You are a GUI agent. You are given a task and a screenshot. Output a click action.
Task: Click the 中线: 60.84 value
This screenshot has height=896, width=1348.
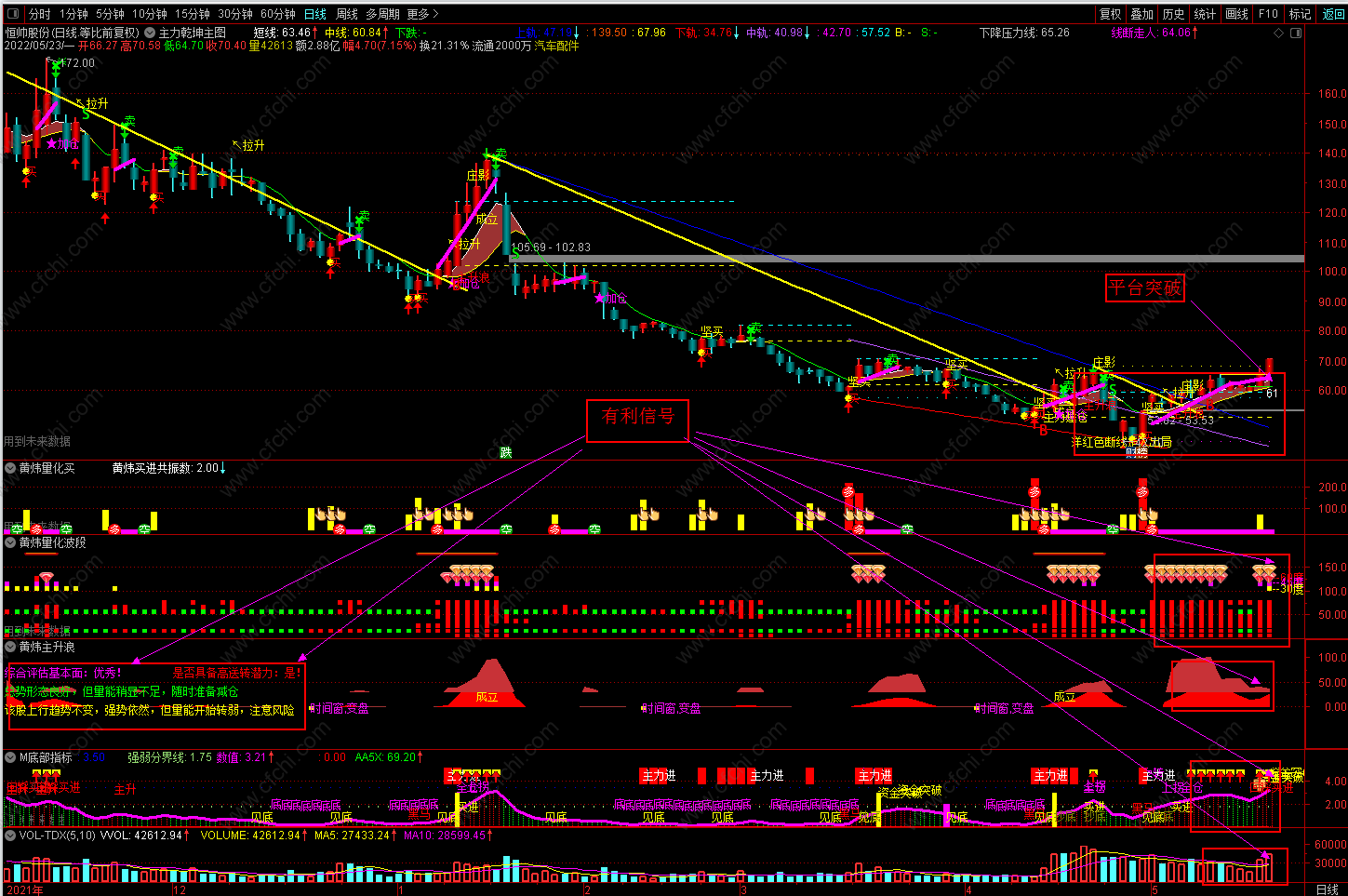coord(357,33)
